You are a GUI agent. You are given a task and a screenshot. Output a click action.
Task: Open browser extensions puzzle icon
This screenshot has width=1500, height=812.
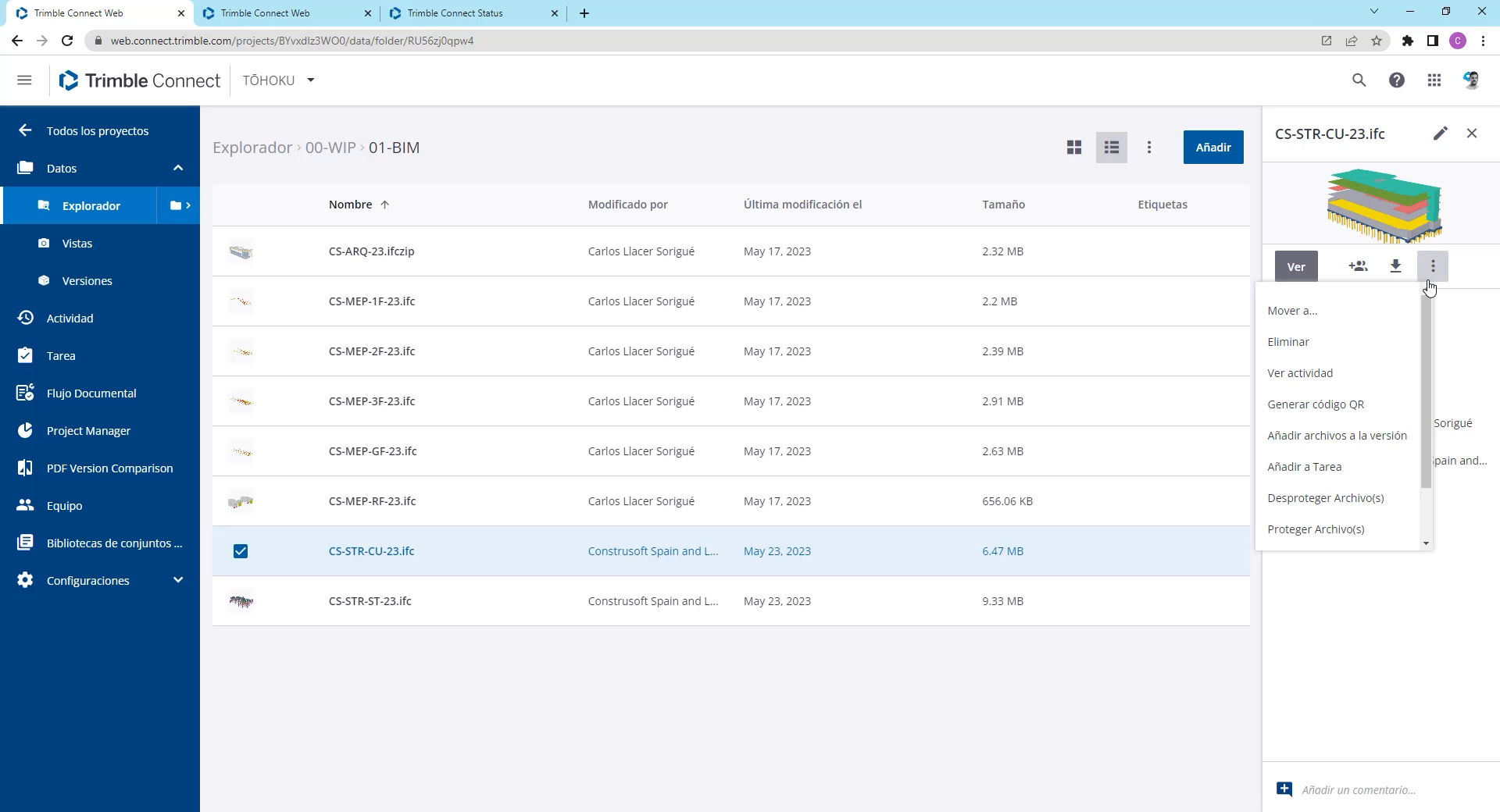tap(1408, 41)
